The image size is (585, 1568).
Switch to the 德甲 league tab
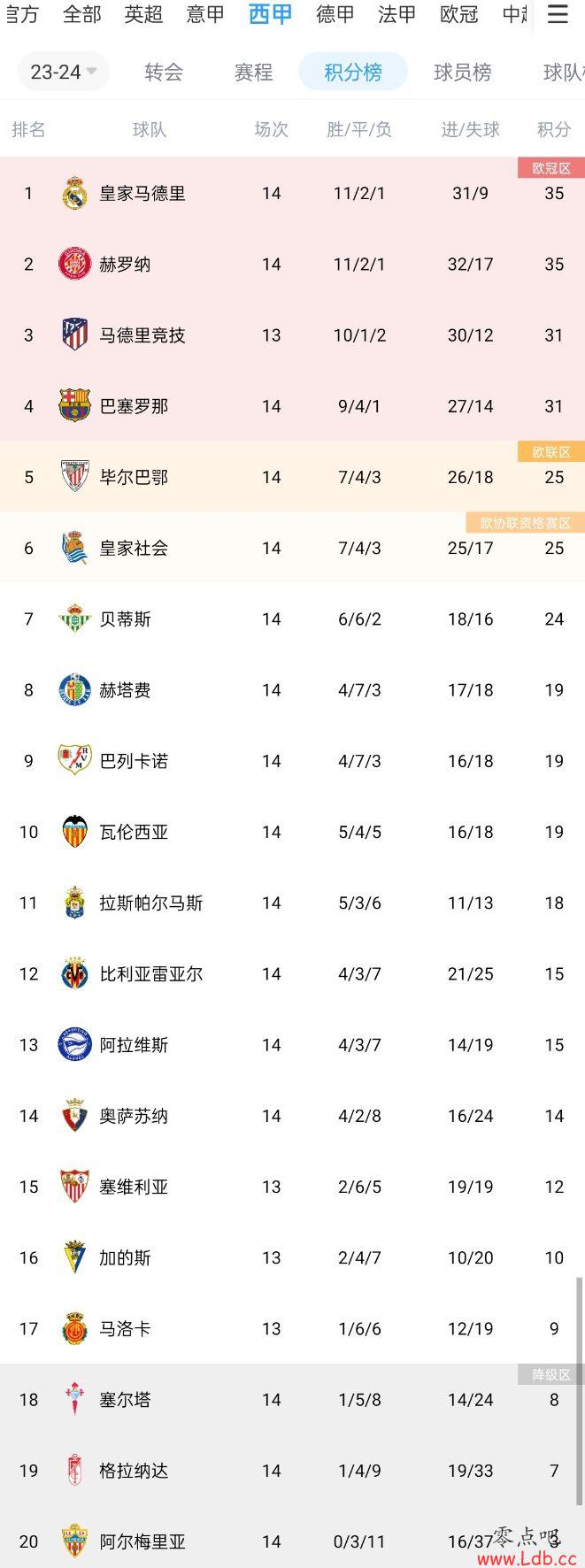[x=335, y=14]
